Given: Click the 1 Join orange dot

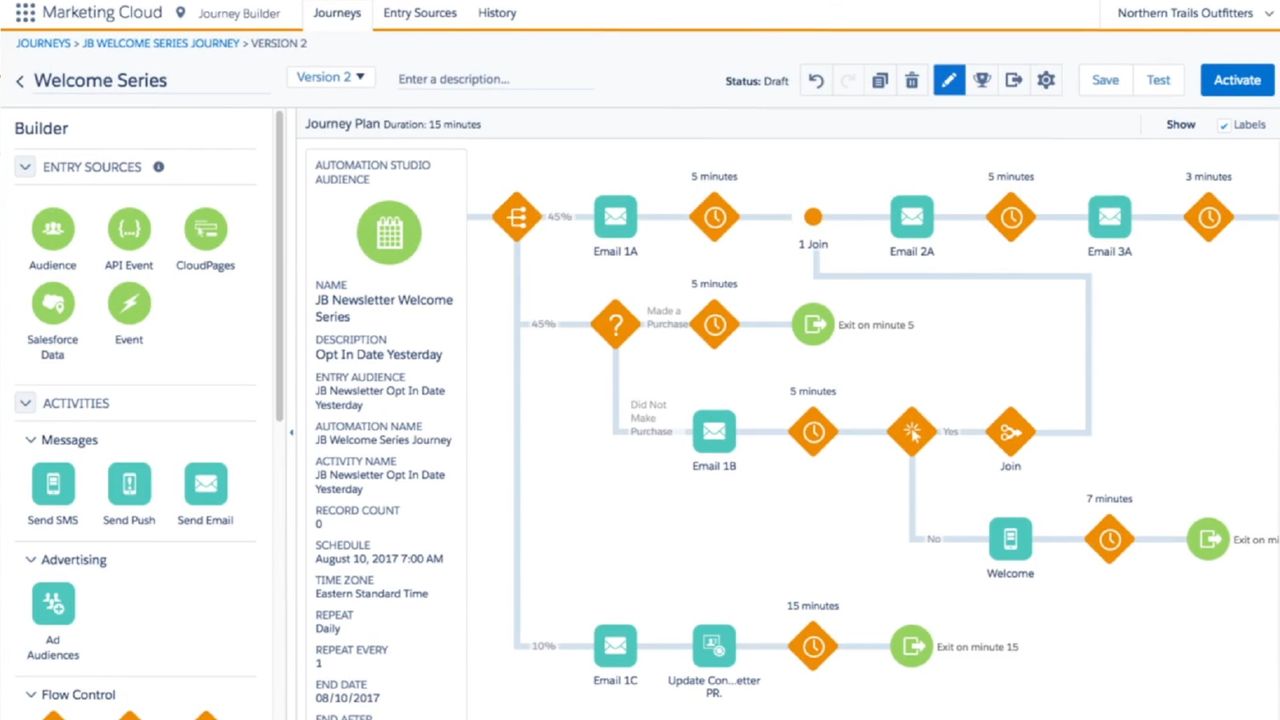Looking at the screenshot, I should [x=813, y=216].
